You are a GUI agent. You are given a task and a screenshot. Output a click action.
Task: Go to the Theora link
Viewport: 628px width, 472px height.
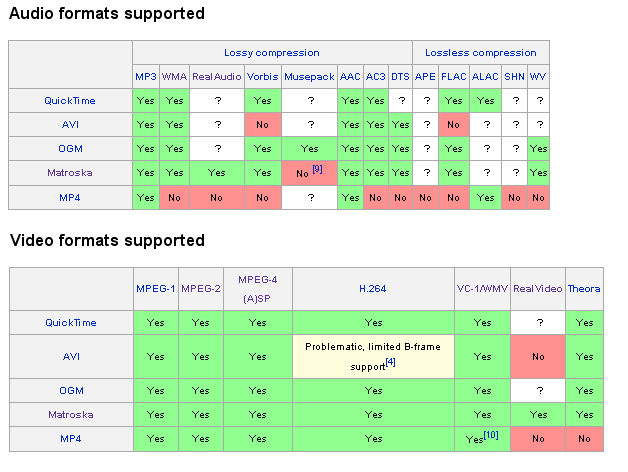click(584, 289)
